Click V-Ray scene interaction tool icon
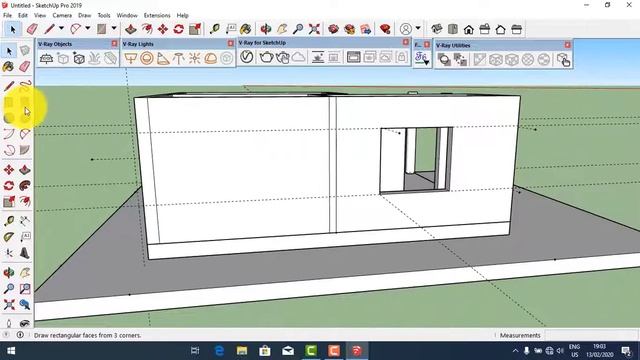Viewport: 640px width, 360px height. 564,60
